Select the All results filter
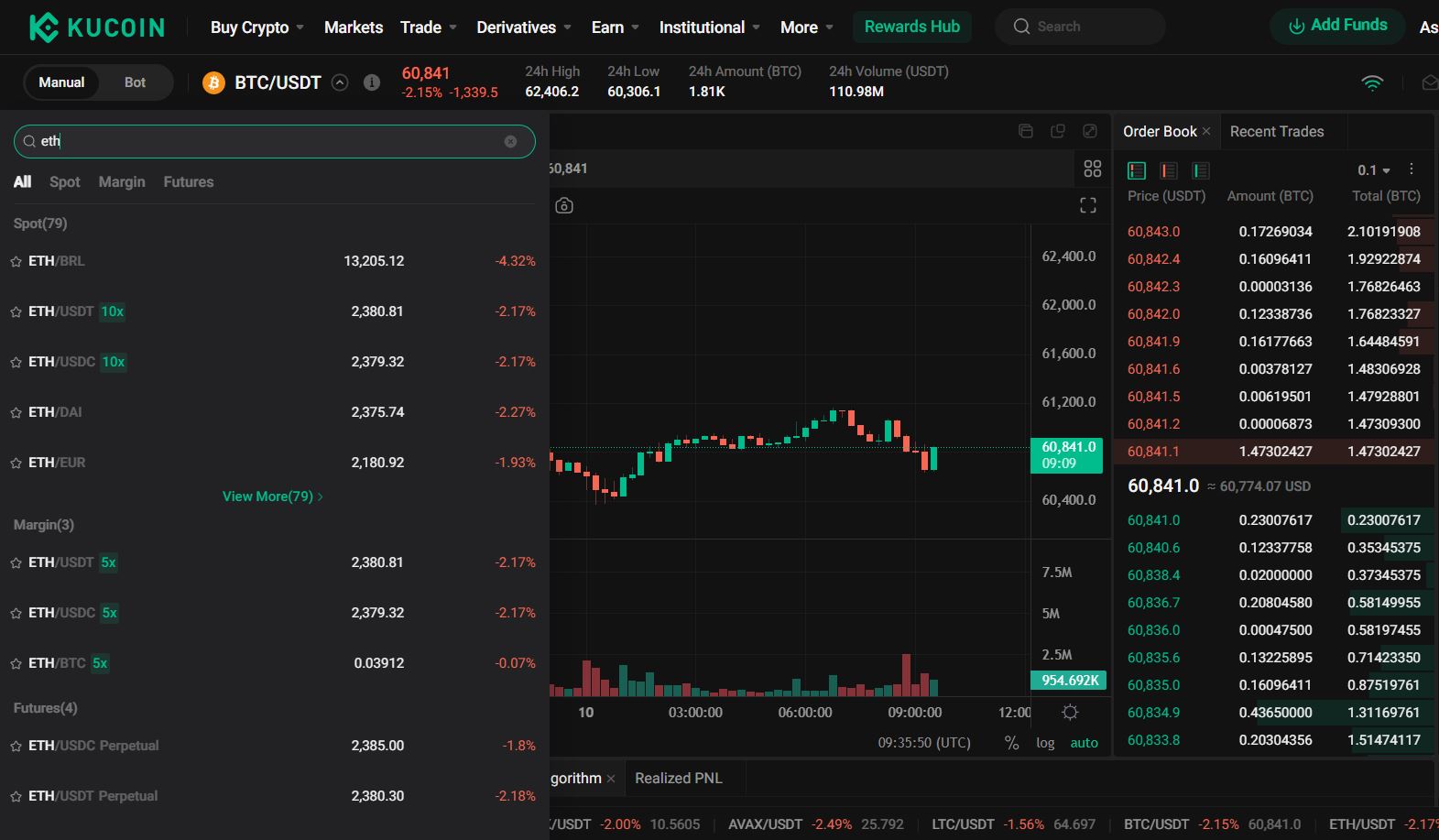 tap(23, 182)
